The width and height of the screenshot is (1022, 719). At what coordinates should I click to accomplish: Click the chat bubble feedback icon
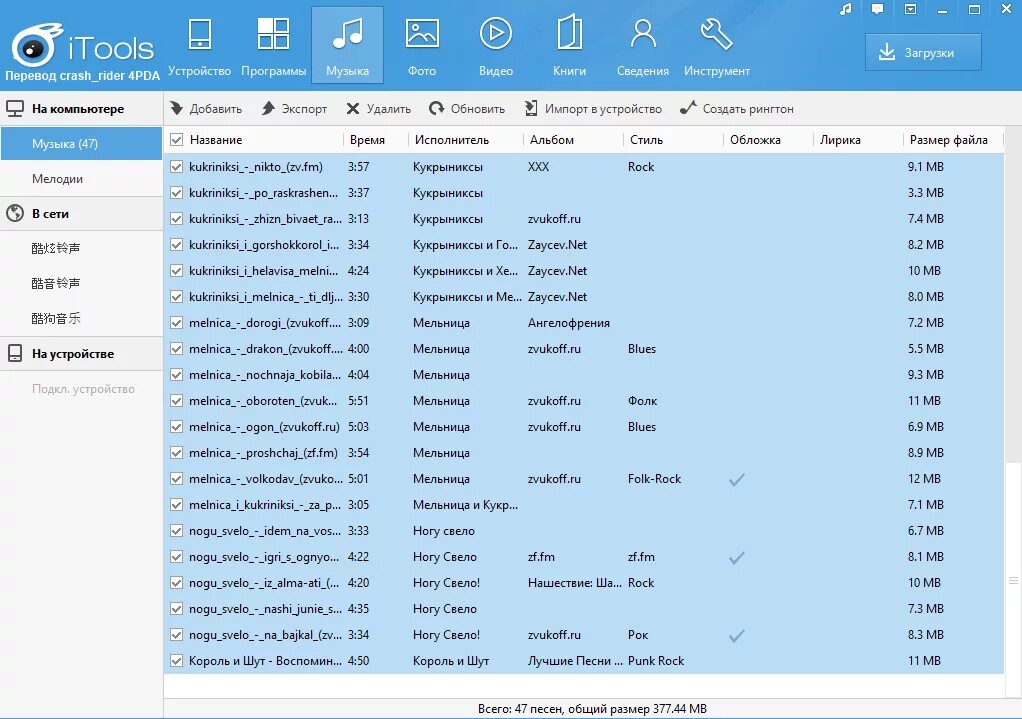tap(878, 9)
